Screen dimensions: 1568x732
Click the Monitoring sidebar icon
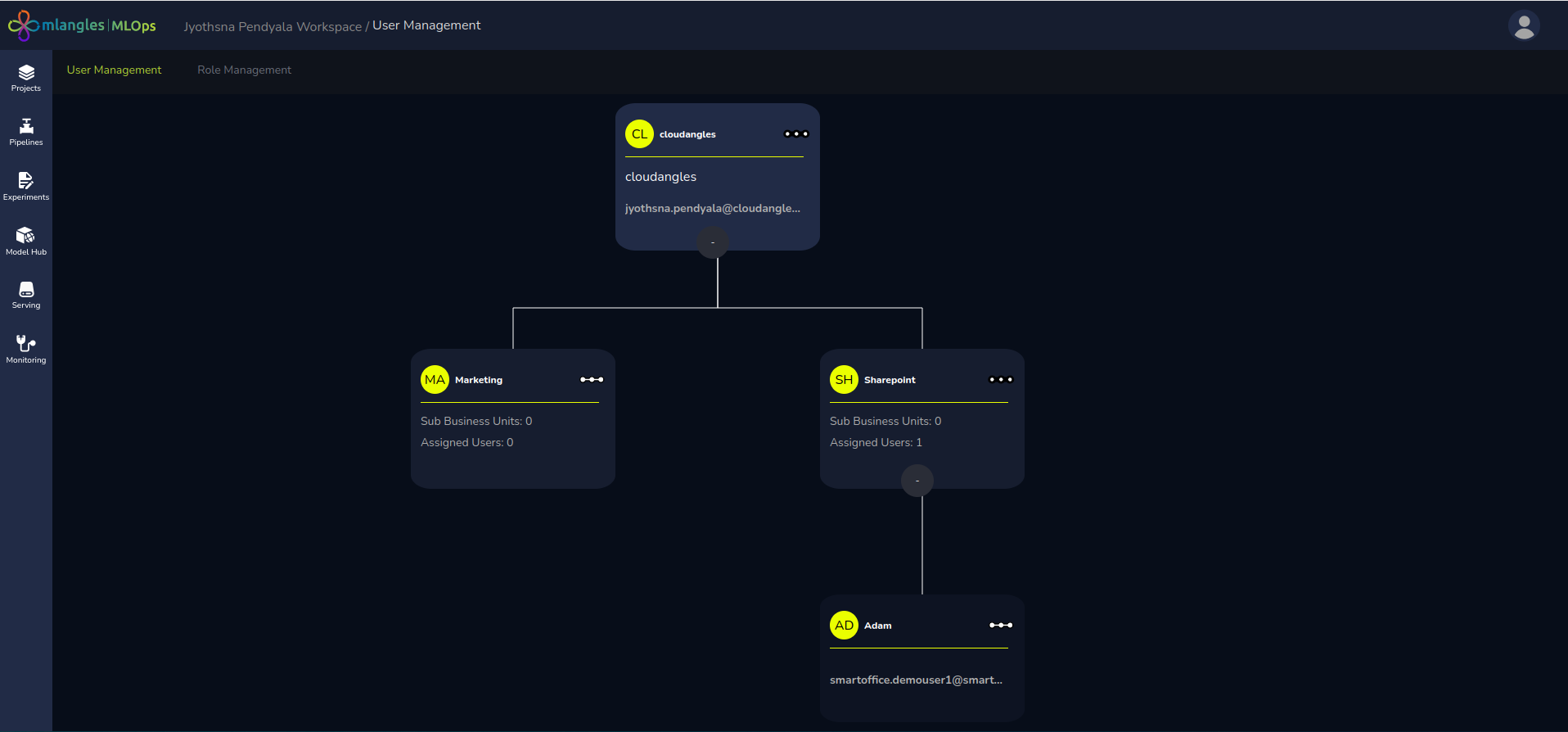(x=26, y=349)
